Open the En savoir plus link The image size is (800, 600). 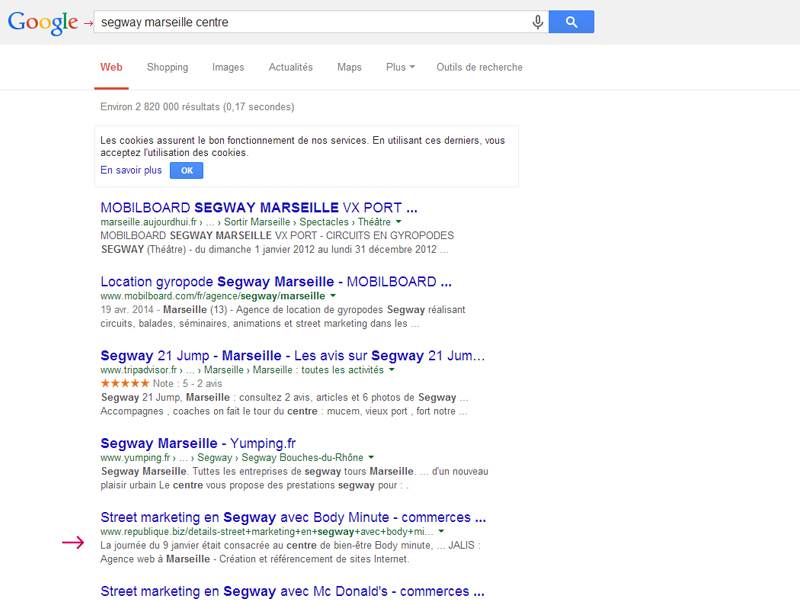point(131,171)
